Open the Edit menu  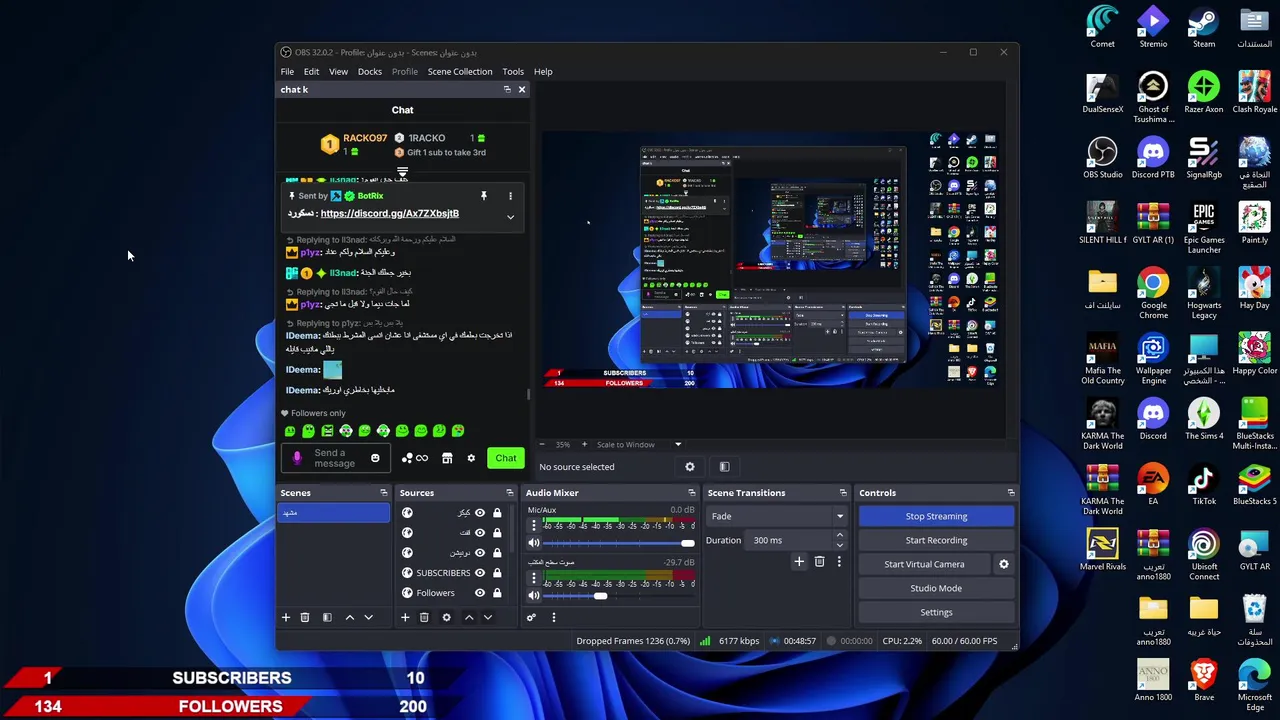[311, 72]
